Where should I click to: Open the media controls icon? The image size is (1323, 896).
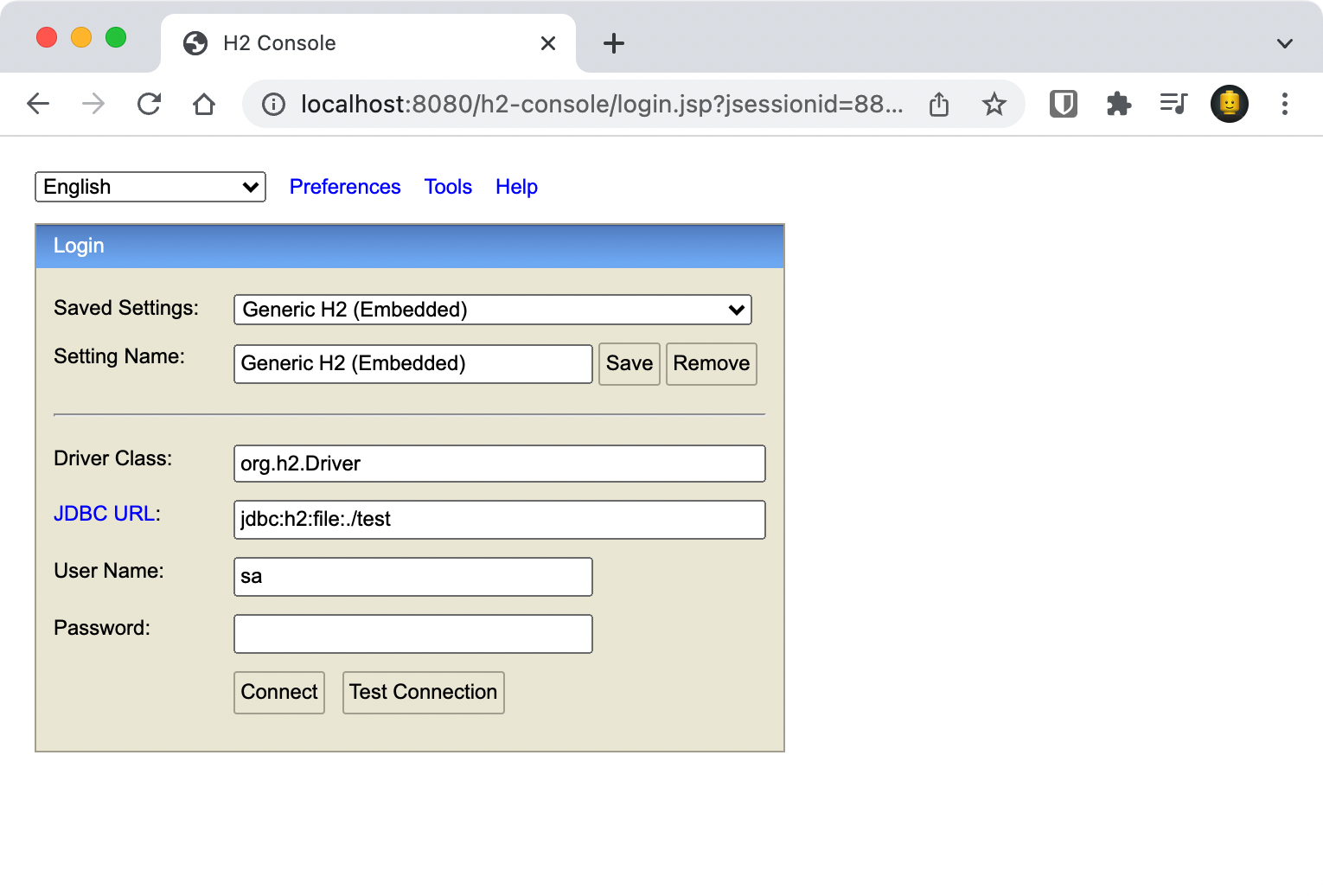tap(1173, 105)
